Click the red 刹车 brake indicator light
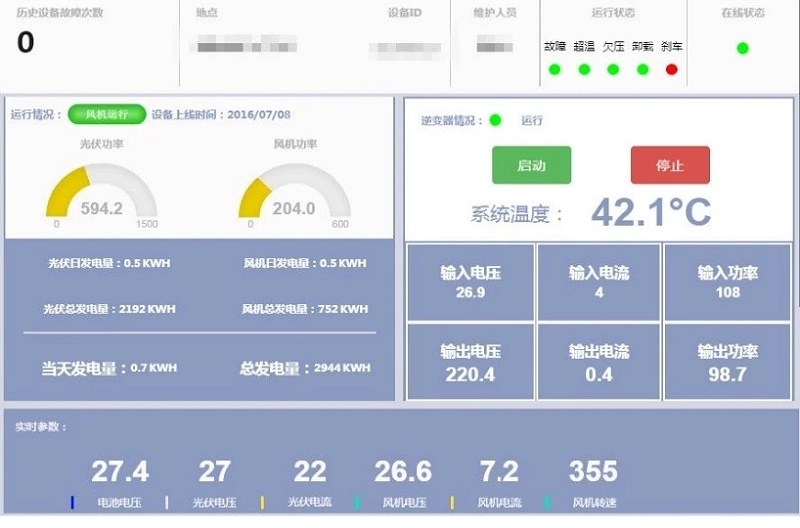The image size is (800, 528). coord(672,69)
